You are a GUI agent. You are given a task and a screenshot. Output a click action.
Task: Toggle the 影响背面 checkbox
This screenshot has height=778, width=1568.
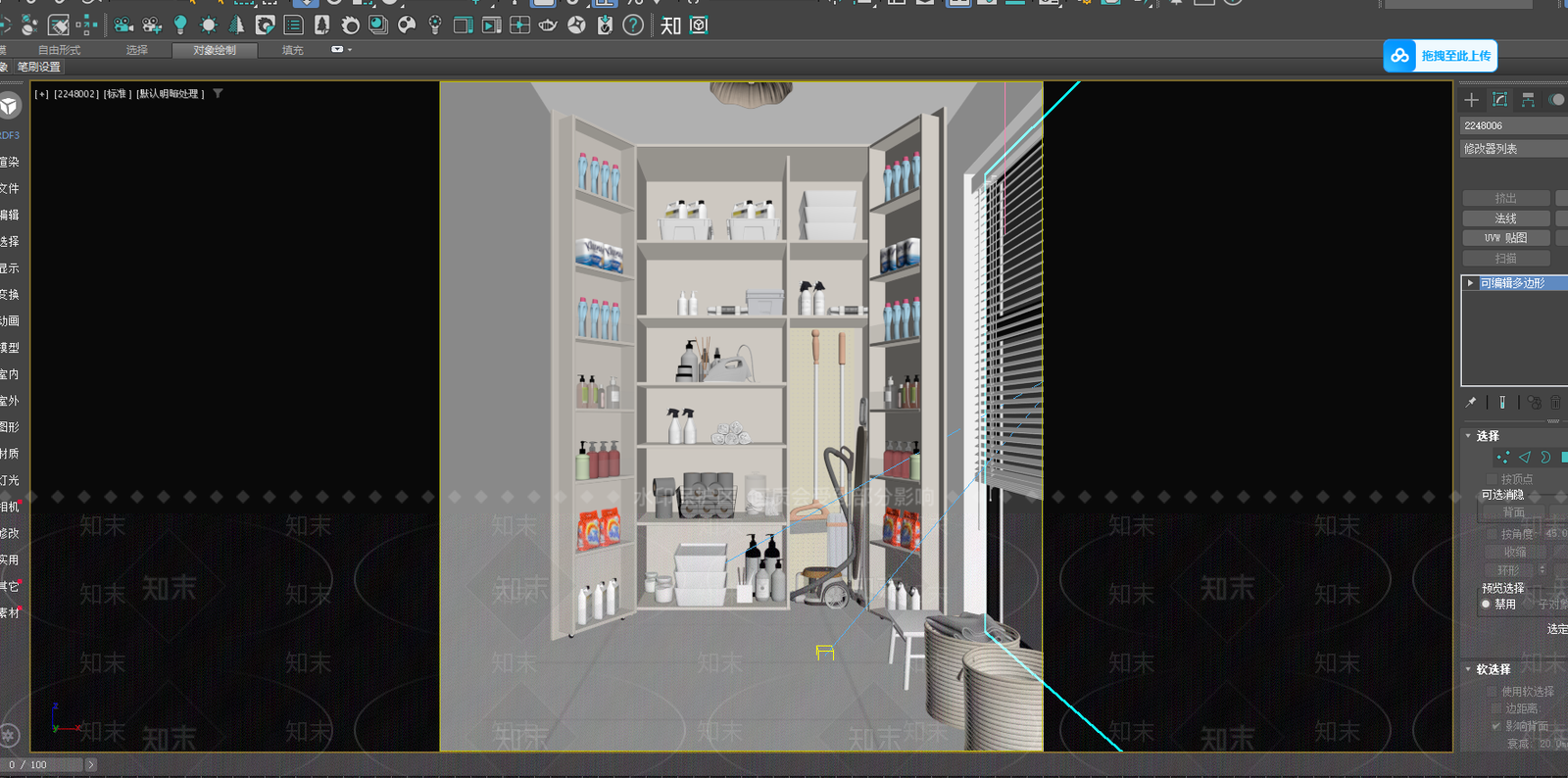(x=1495, y=726)
